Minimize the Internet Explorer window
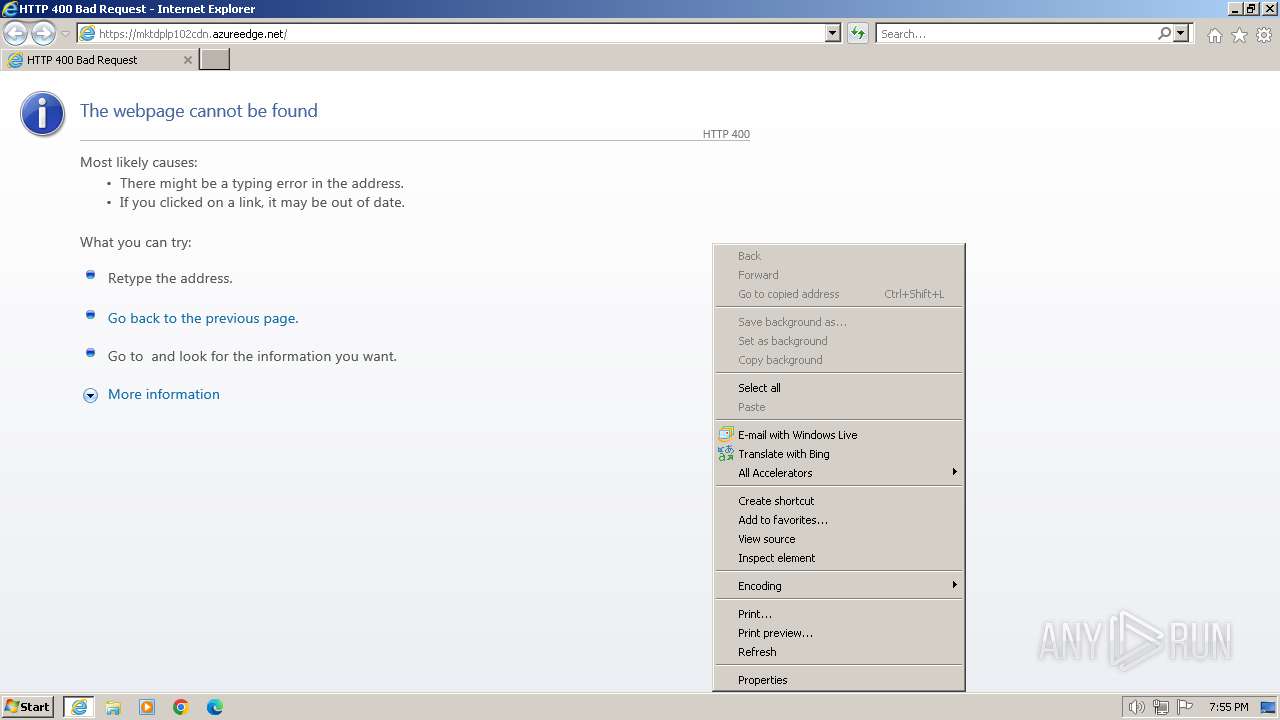 [1236, 9]
